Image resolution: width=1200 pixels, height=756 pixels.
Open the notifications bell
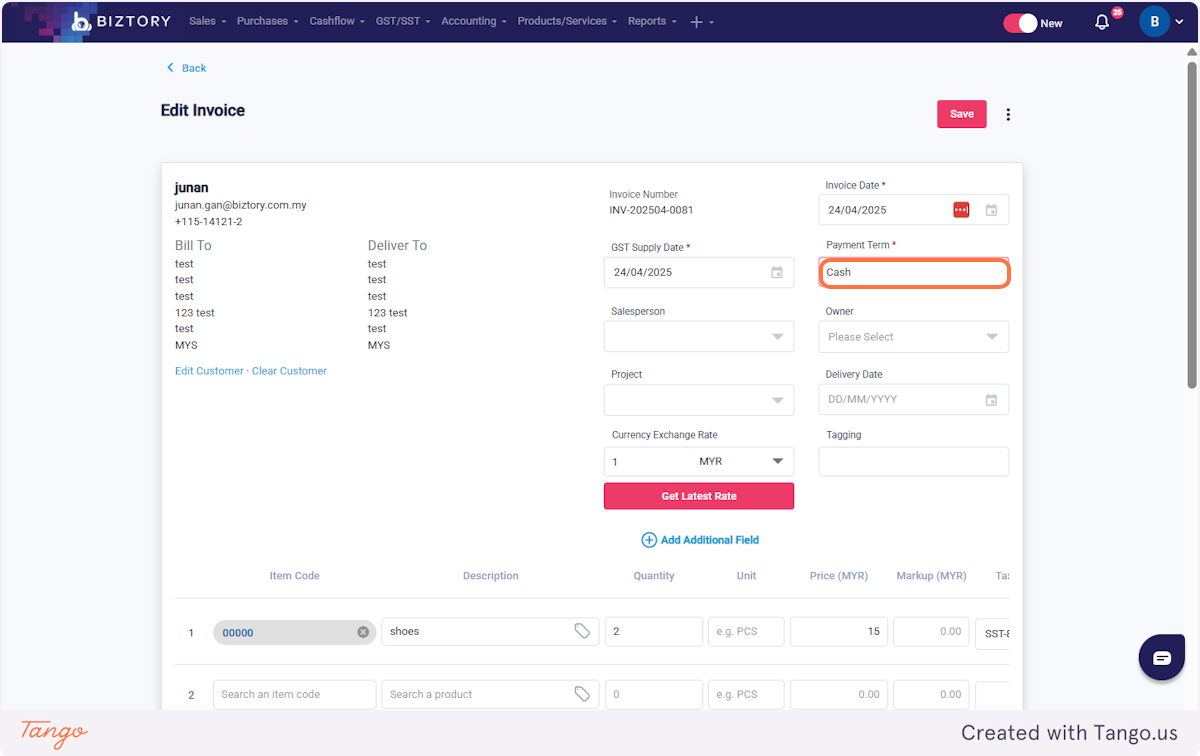point(1102,22)
